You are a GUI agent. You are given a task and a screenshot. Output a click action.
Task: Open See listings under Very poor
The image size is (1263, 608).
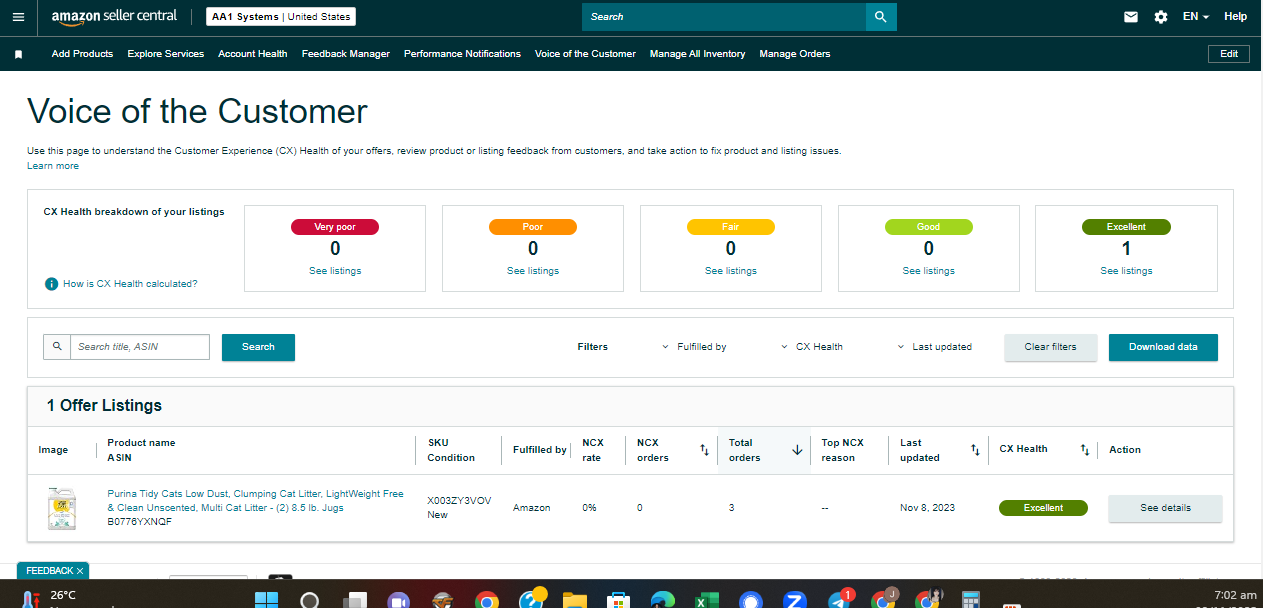tap(335, 271)
